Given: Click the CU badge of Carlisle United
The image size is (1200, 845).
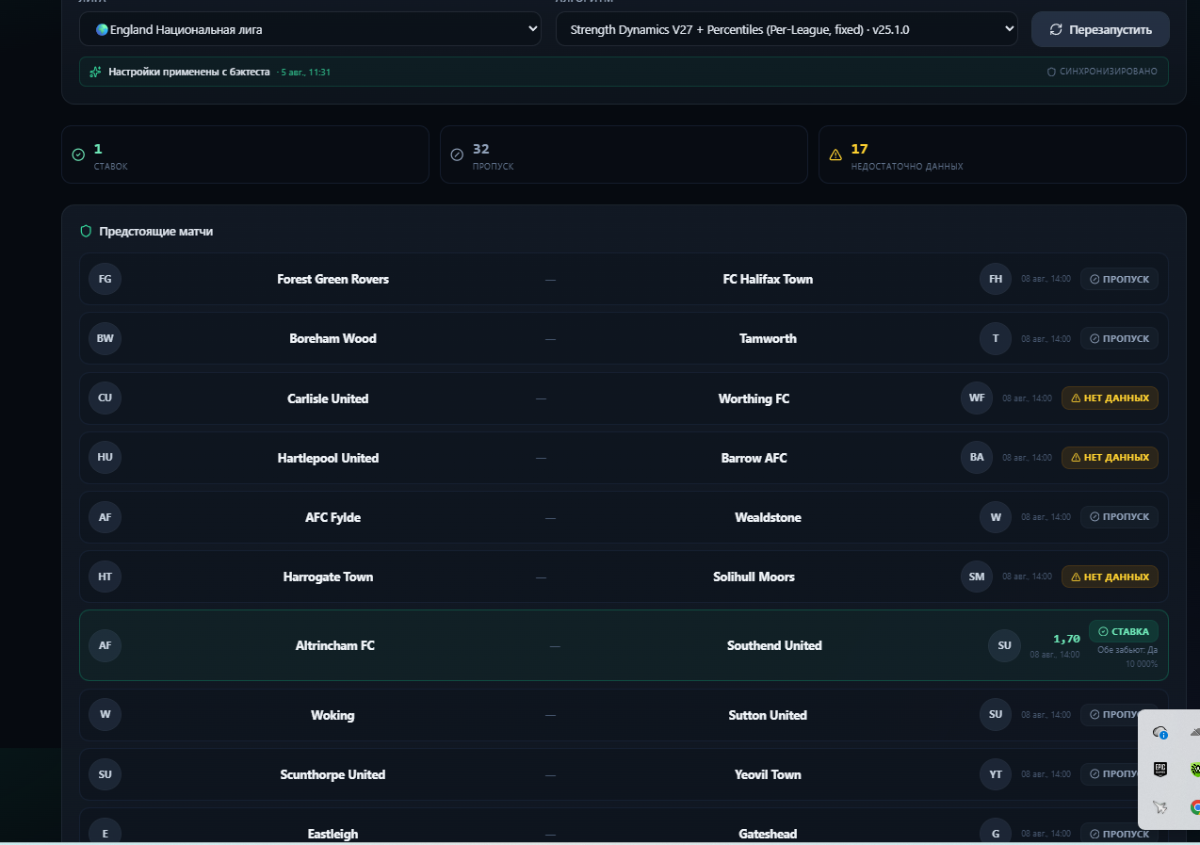Looking at the screenshot, I should (105, 398).
